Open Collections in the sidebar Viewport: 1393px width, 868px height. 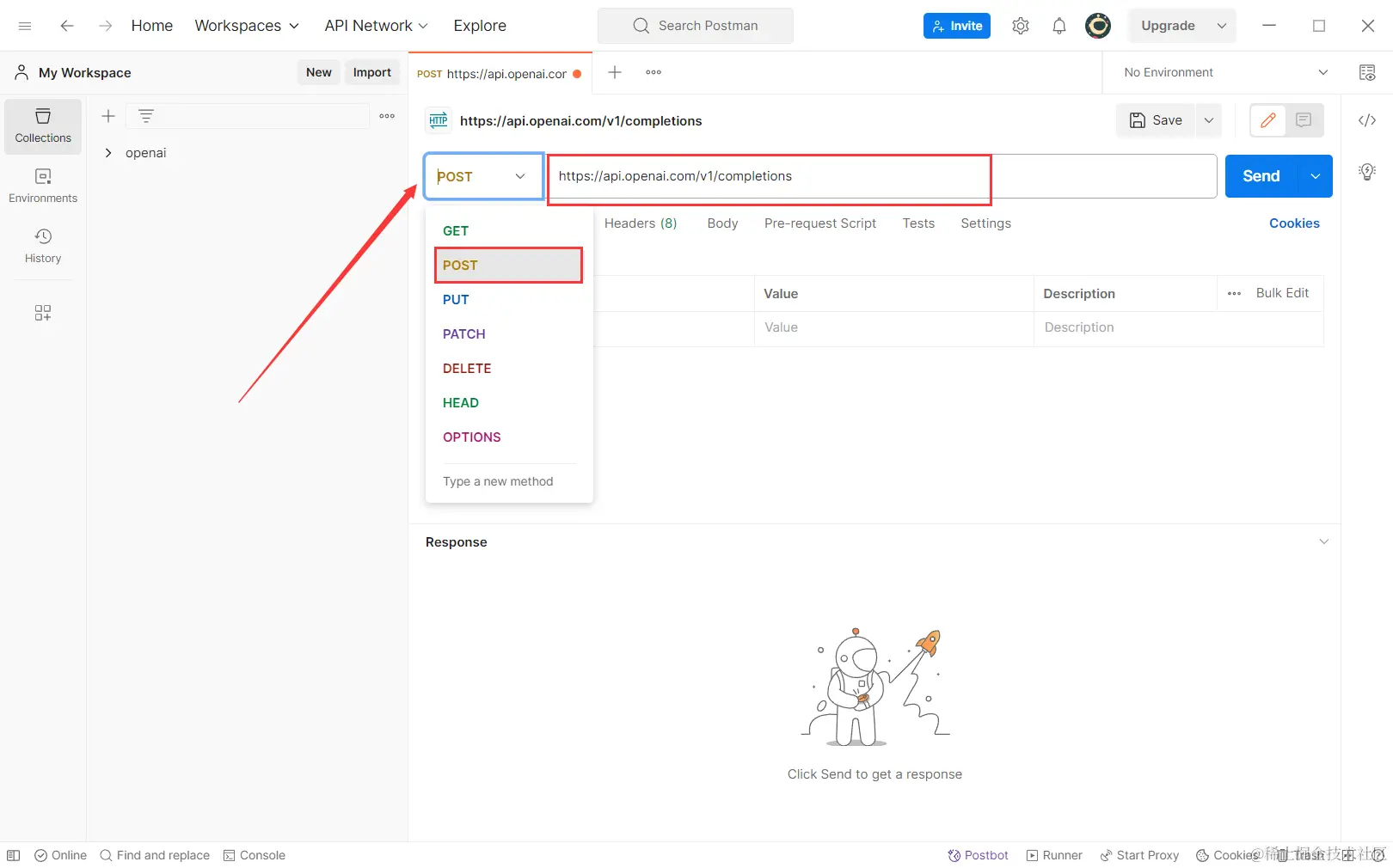click(43, 126)
